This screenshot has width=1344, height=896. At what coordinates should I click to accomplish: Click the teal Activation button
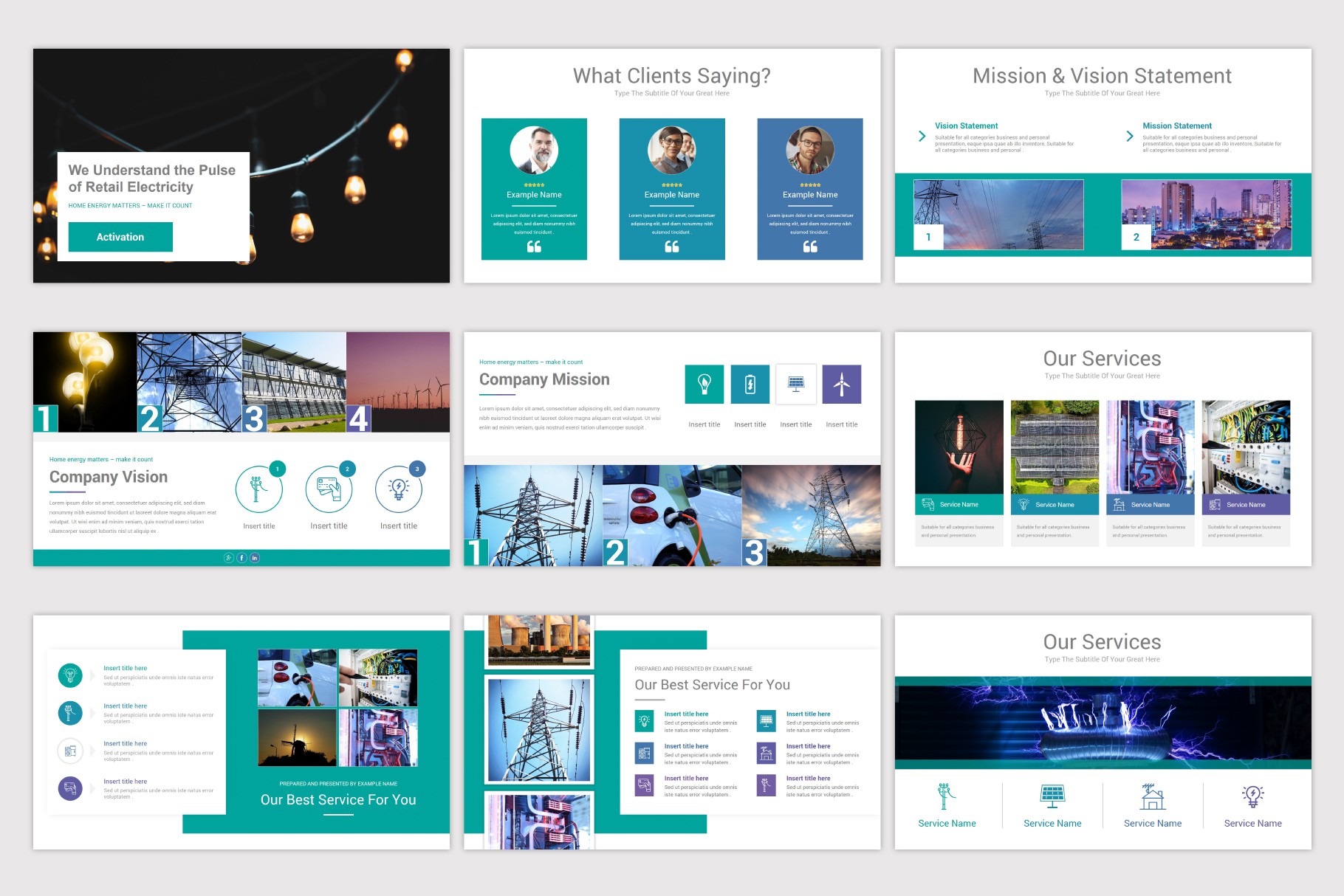[120, 237]
